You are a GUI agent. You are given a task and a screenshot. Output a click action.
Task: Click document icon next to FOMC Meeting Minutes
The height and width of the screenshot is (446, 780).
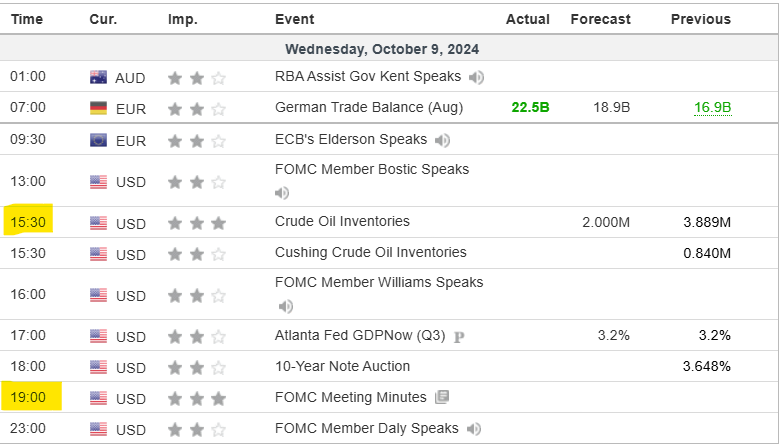(442, 398)
